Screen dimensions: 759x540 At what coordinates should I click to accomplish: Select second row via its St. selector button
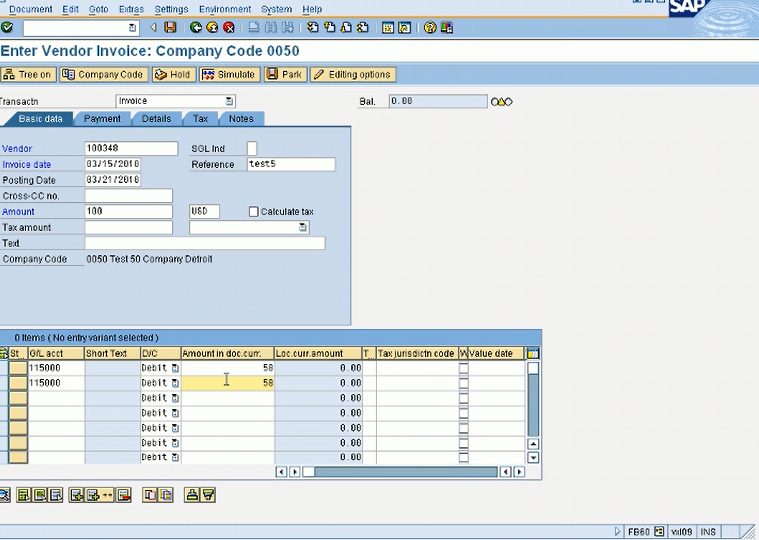tap(18, 383)
